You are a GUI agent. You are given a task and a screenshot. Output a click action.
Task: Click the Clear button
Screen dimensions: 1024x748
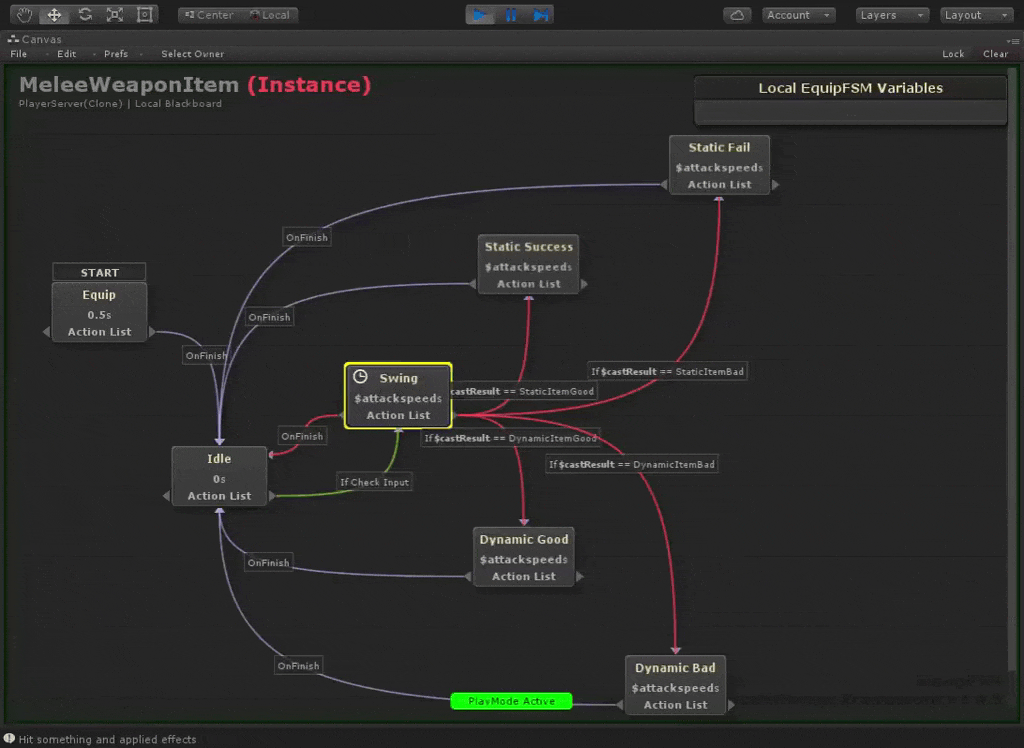click(995, 54)
